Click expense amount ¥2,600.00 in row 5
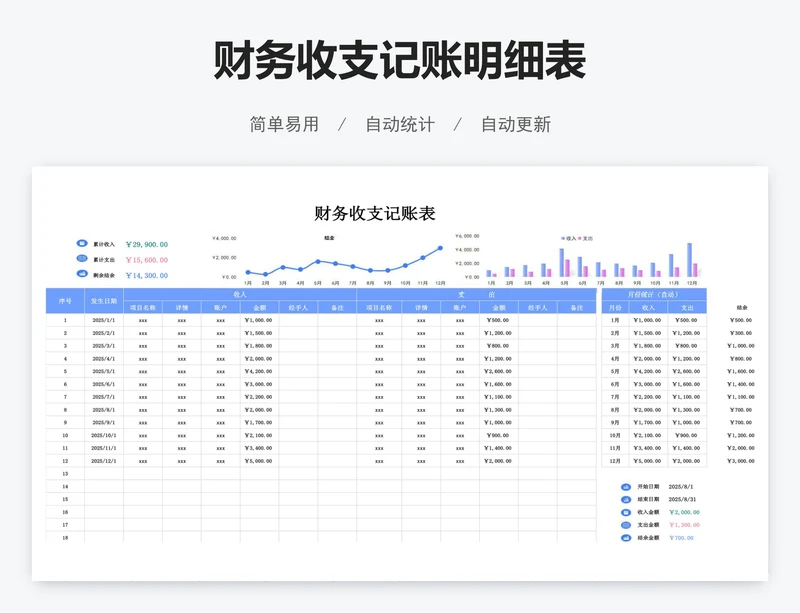Screen dimensions: 800x613 coord(499,372)
